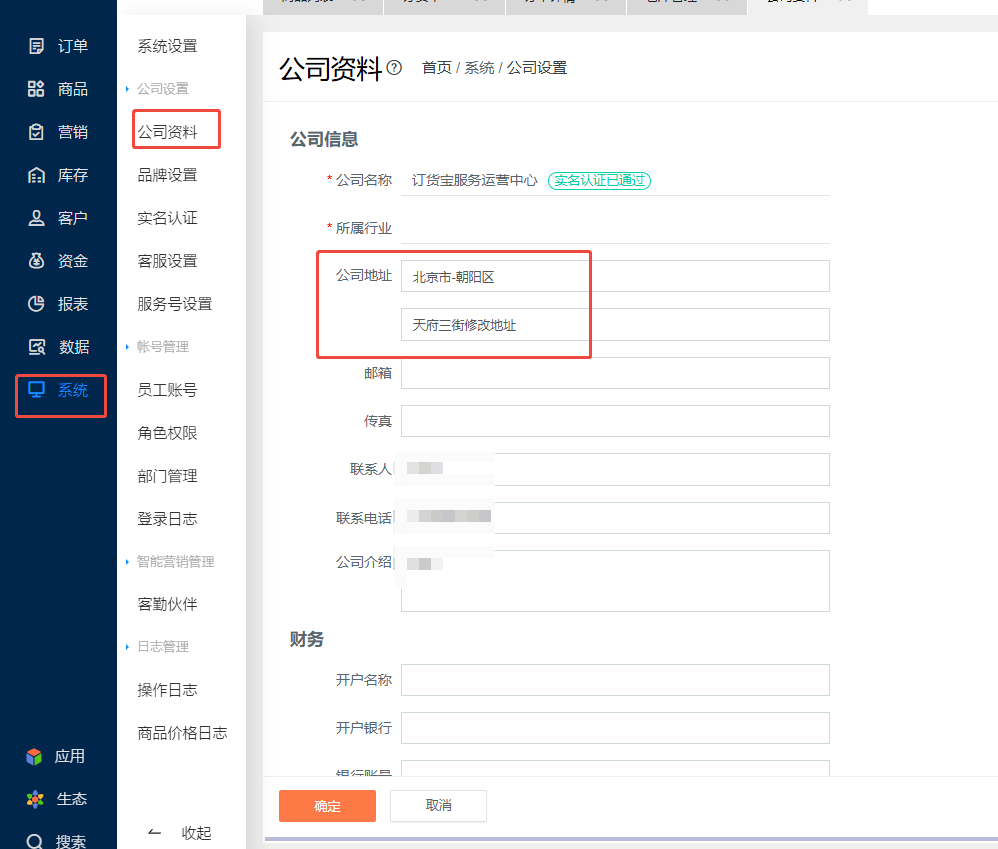Open 客勤伙伴 menu item
Viewport: 998px width, 849px height.
[167, 604]
